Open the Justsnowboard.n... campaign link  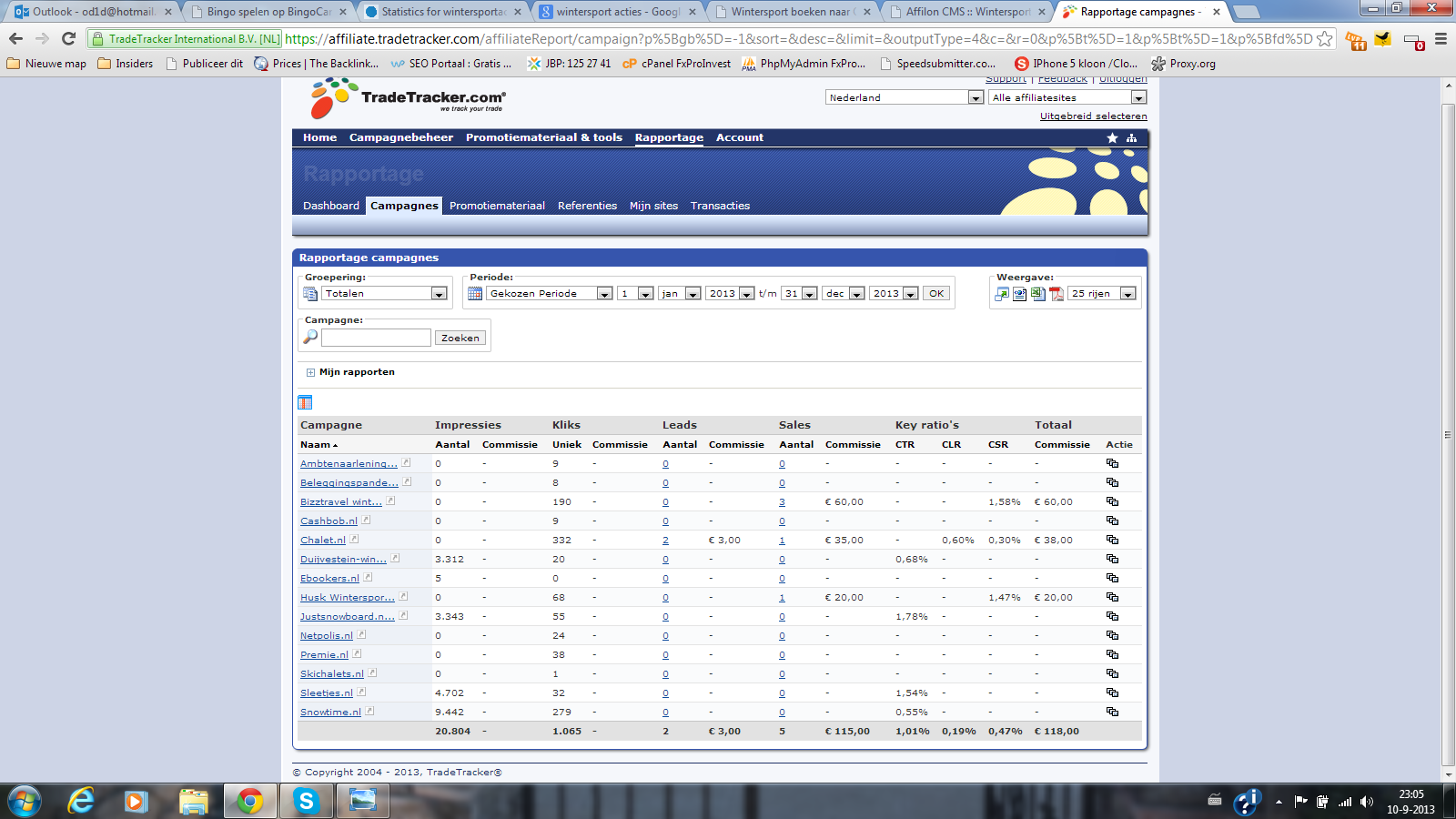pos(348,617)
